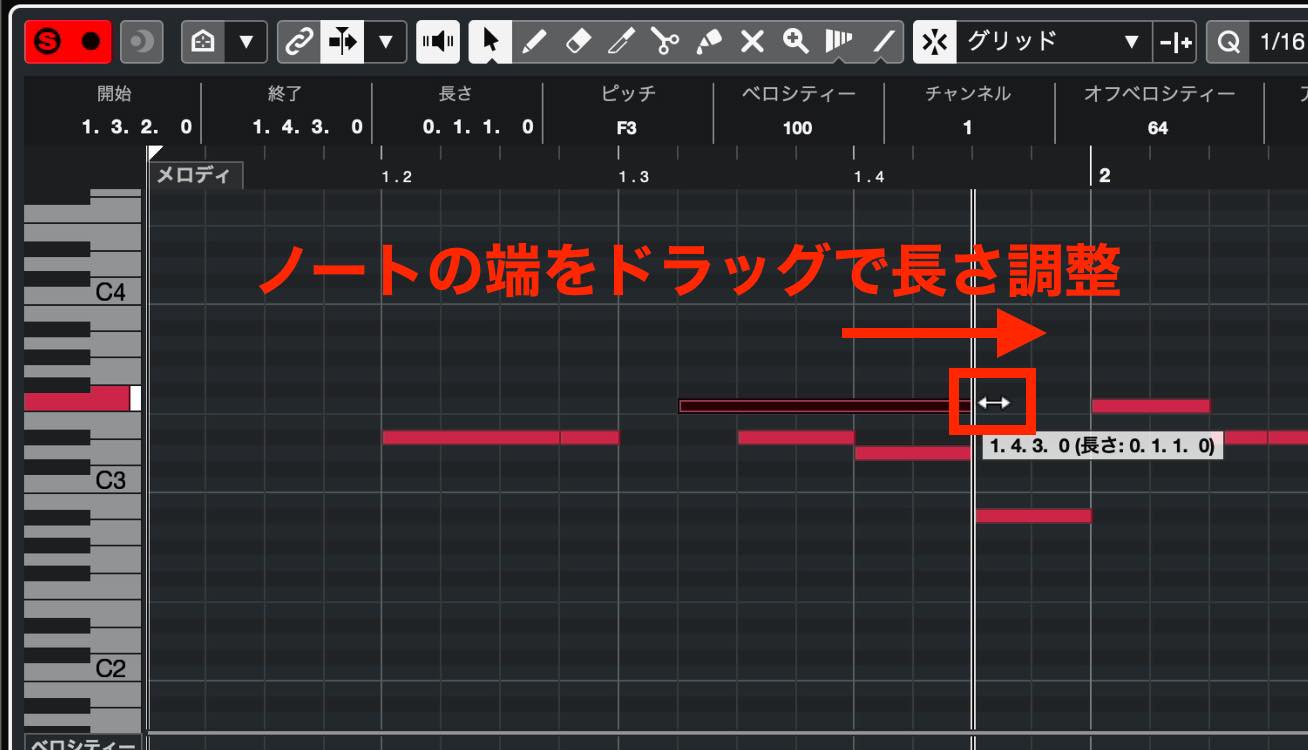Select the Mute X tool

pos(752,42)
